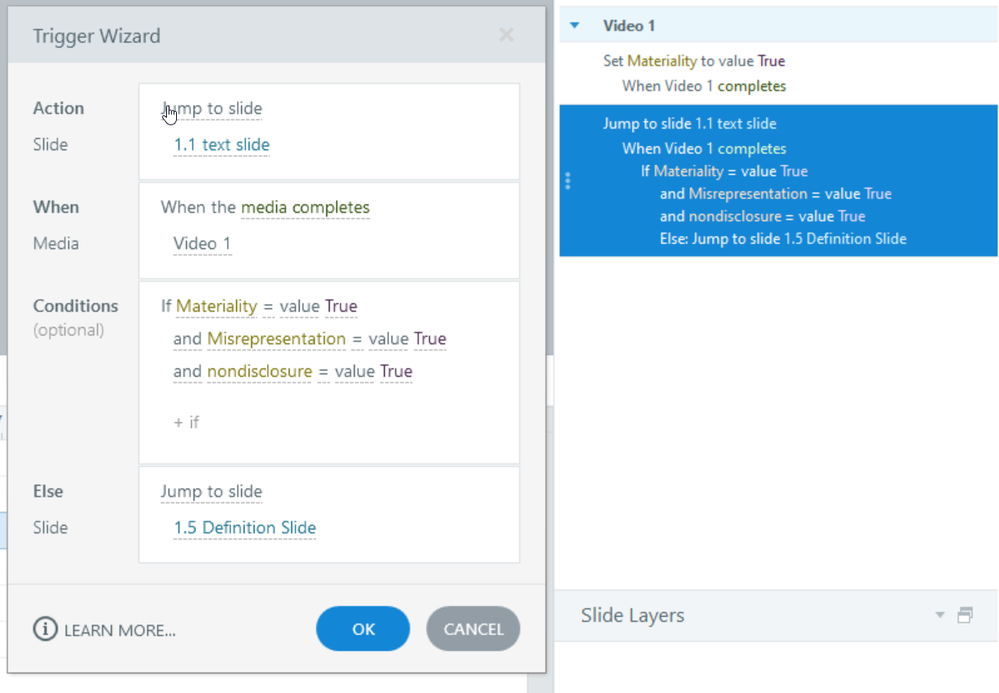This screenshot has width=999, height=693.
Task: Edit the True value of the nondisclosure condition
Action: tap(396, 371)
